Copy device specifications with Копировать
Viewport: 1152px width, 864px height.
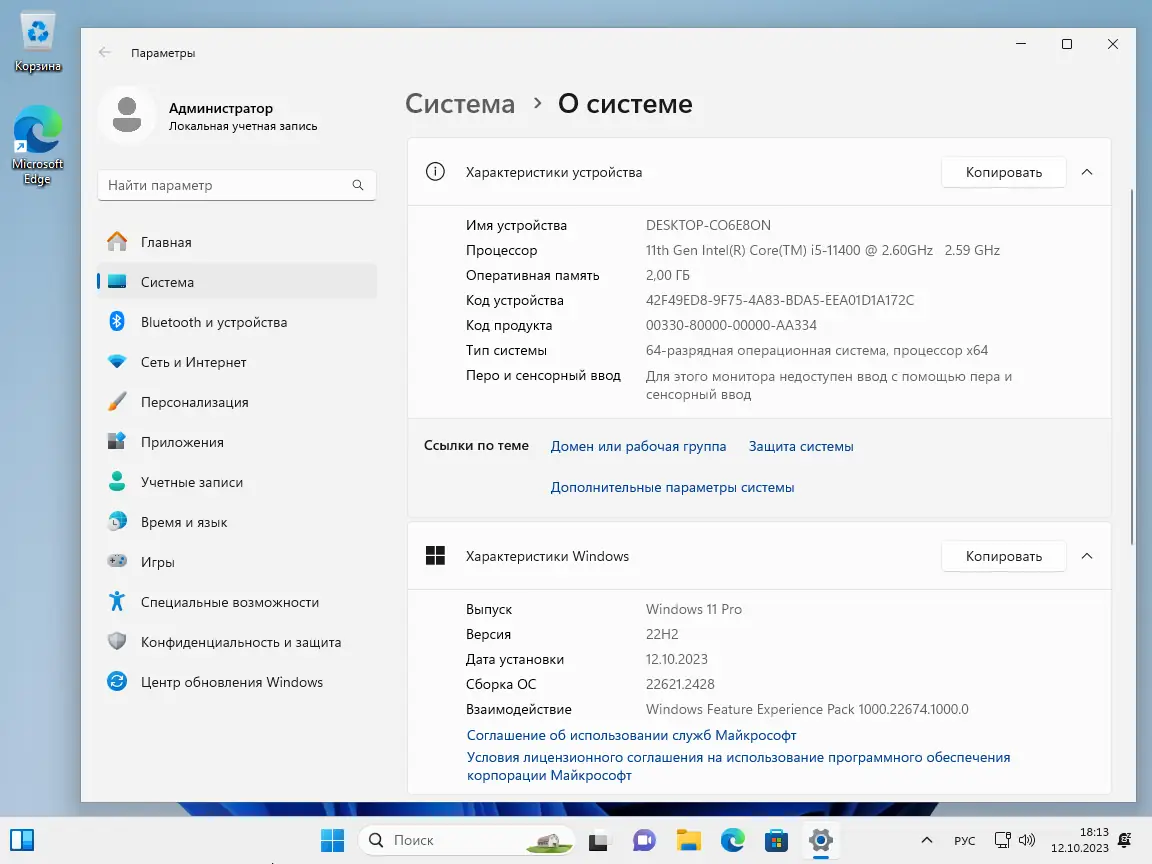pyautogui.click(x=1004, y=172)
